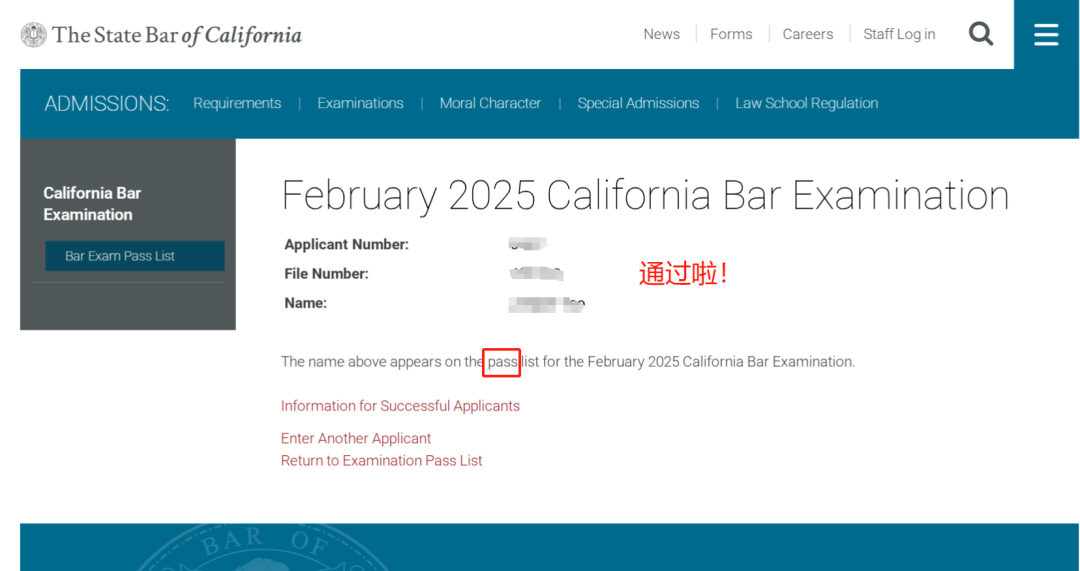The height and width of the screenshot is (571, 1080).
Task: Click the File Number: label
Action: [x=326, y=274]
